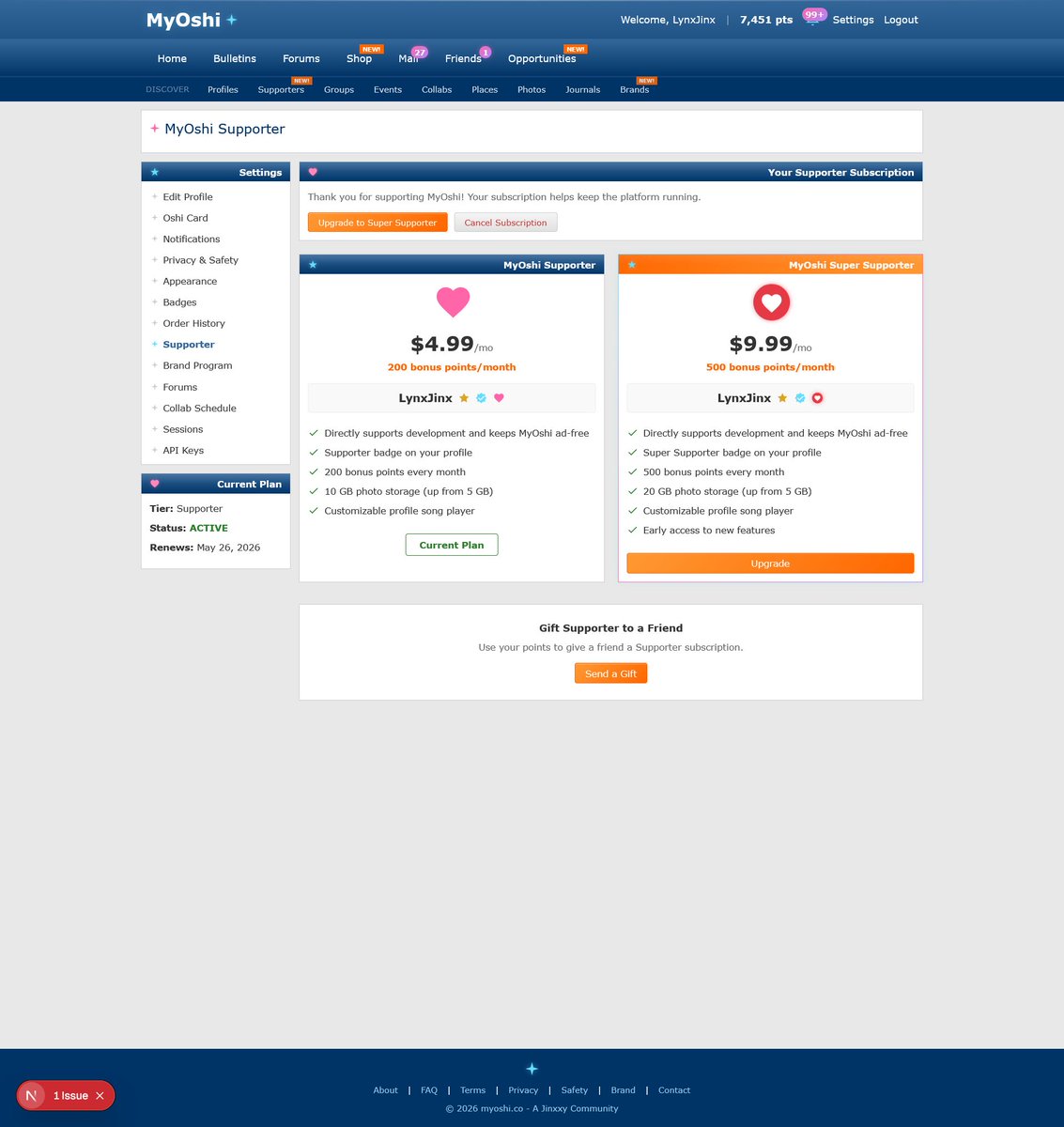Open the Contact footer link

coord(674,1090)
